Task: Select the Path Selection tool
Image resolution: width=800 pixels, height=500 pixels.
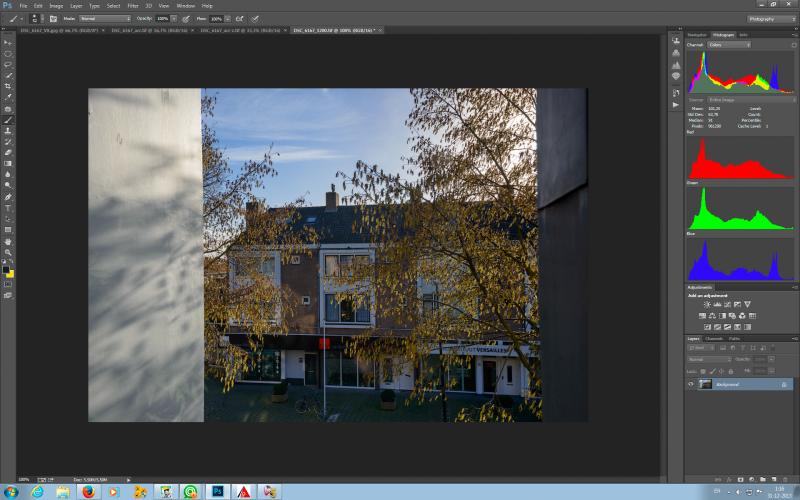Action: tap(8, 219)
